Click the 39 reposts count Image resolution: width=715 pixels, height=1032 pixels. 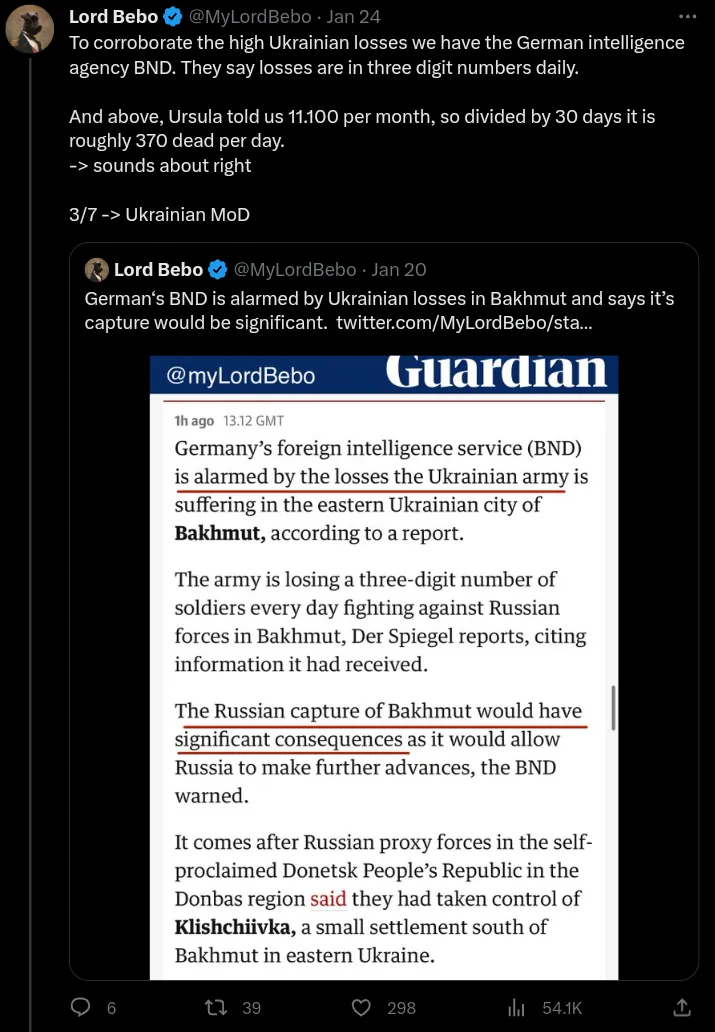252,1008
